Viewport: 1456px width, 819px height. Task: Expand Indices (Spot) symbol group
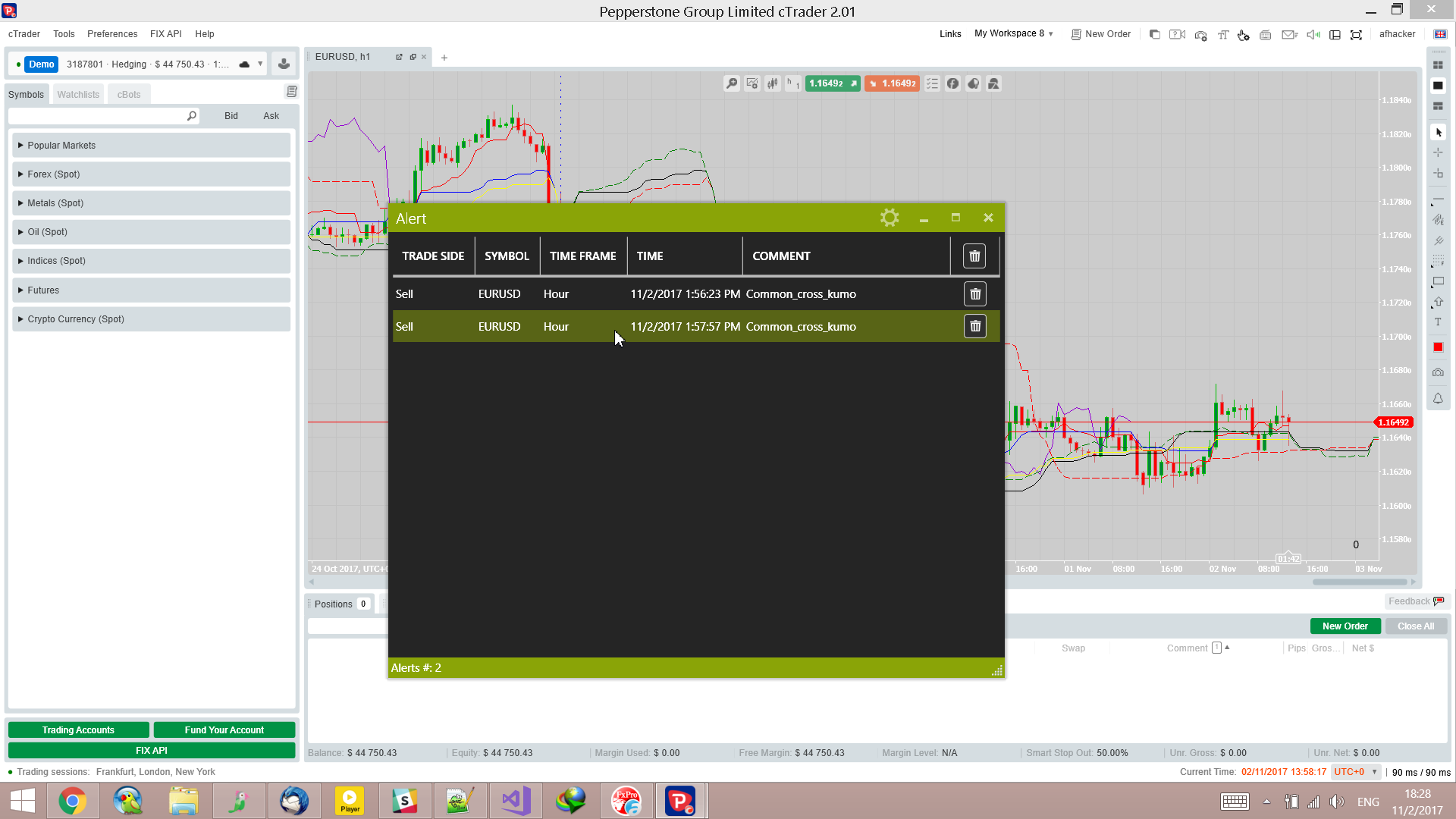tap(151, 261)
